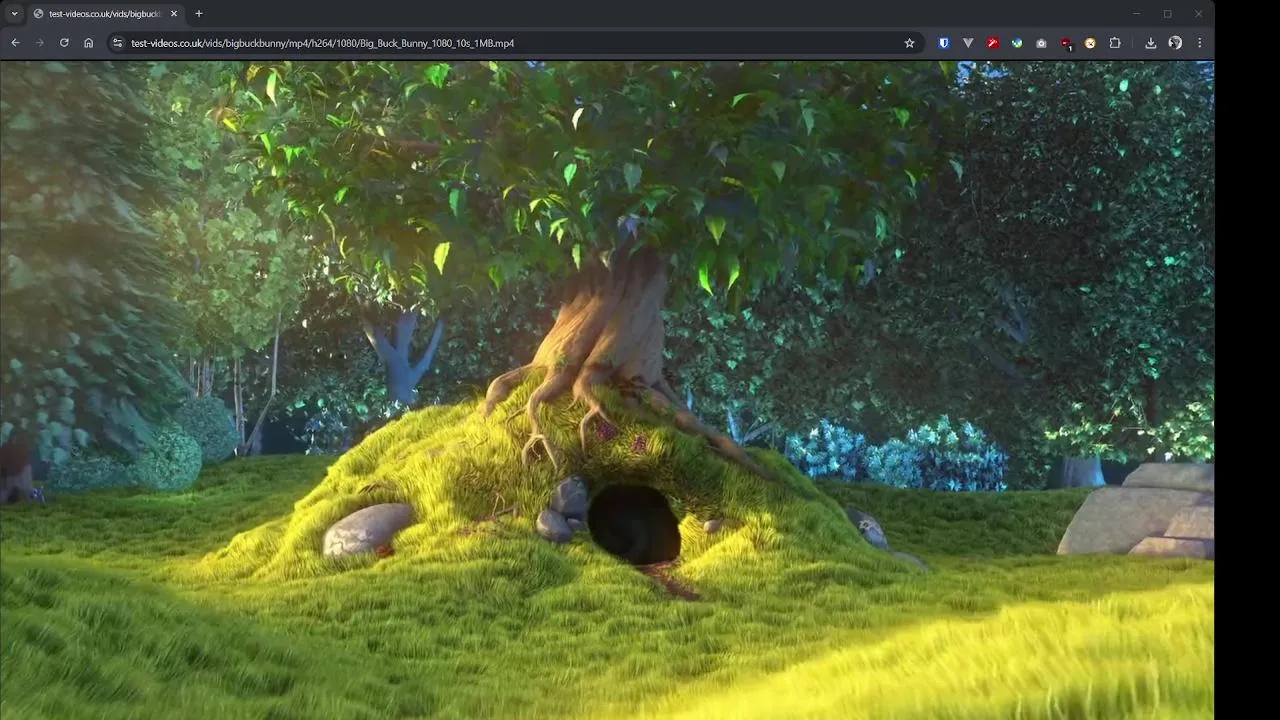1280x720 pixels.
Task: Minimize the browser window
Action: click(1136, 14)
